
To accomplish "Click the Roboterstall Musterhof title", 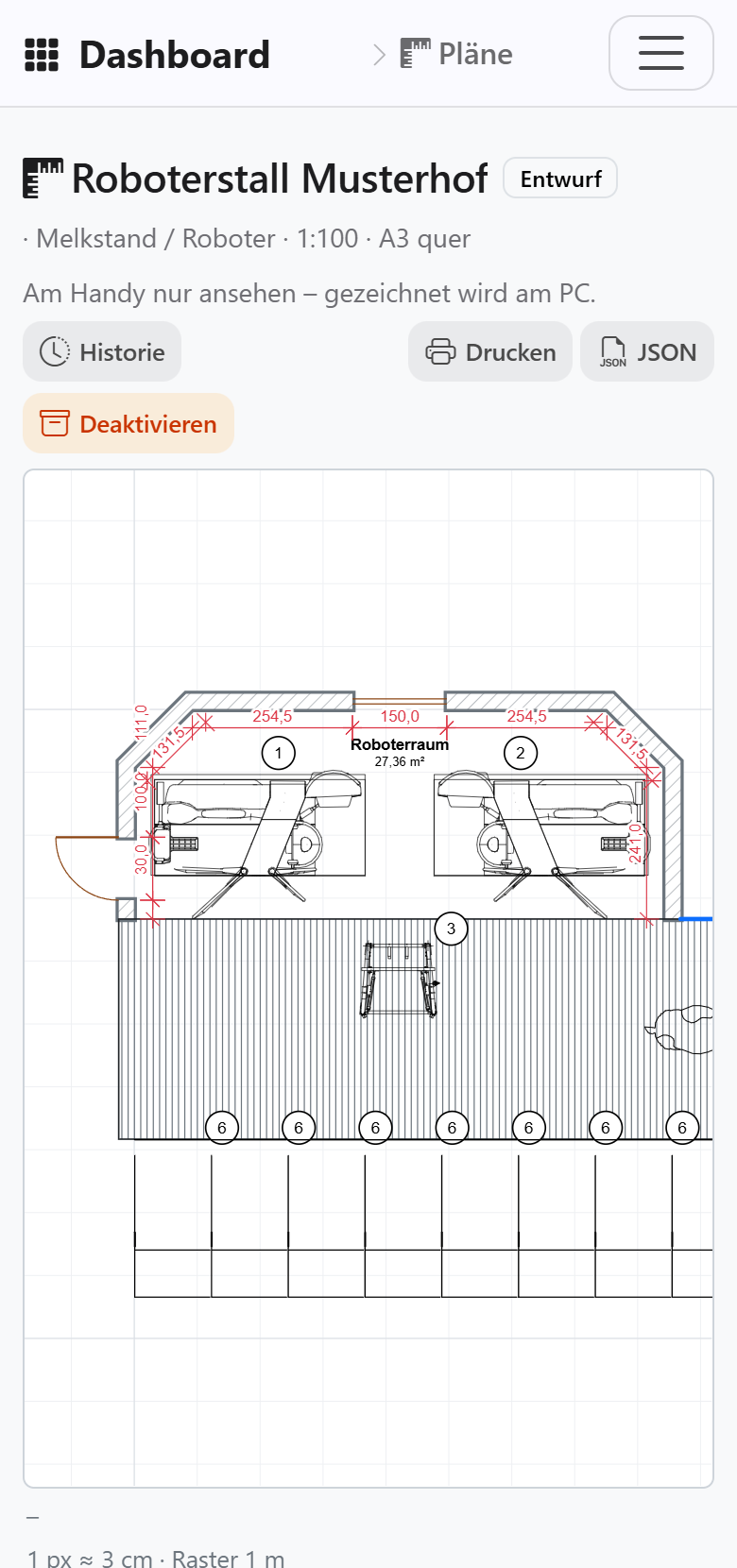I will click(x=280, y=179).
